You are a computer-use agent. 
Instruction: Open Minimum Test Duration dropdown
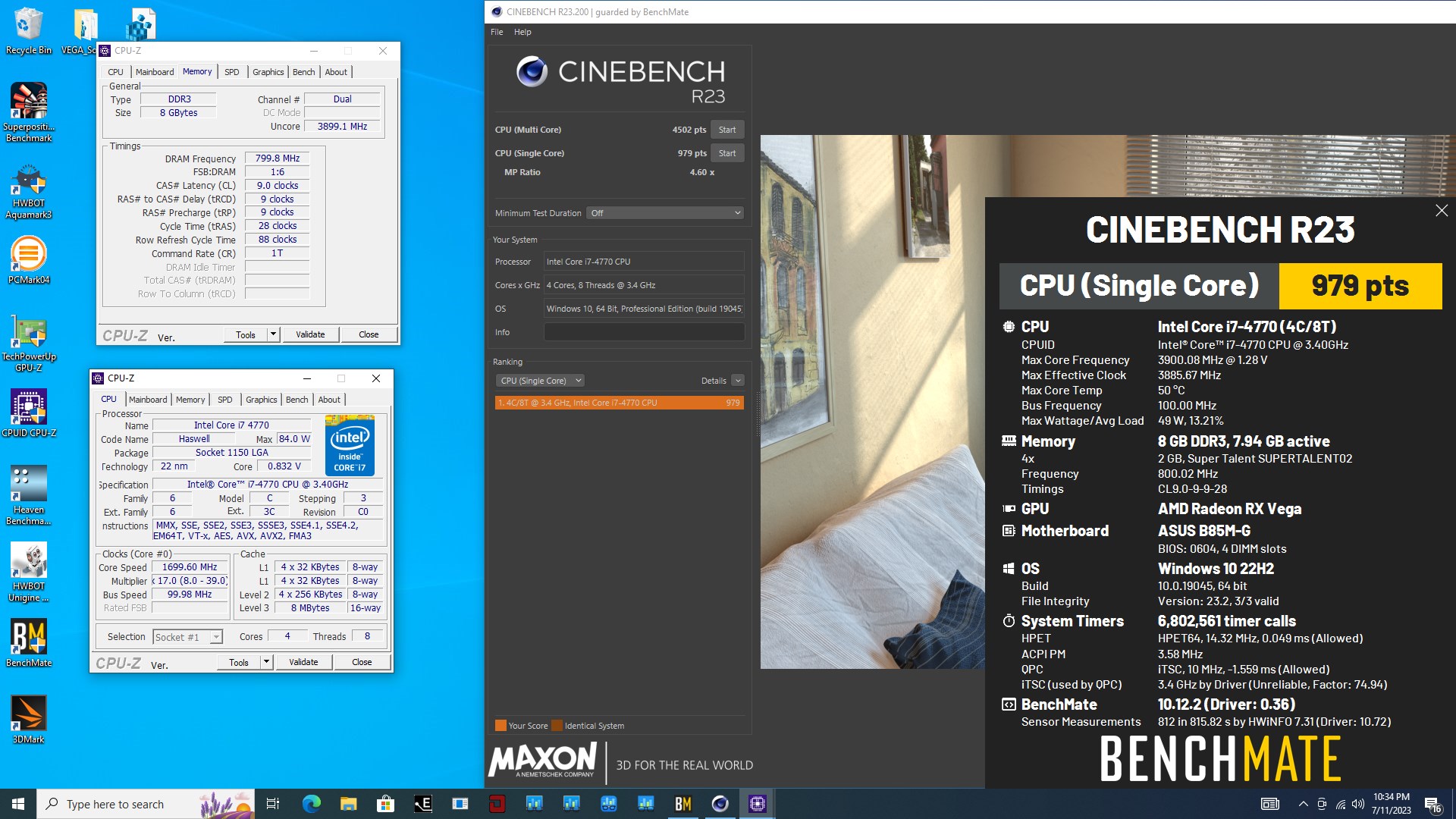tap(665, 213)
